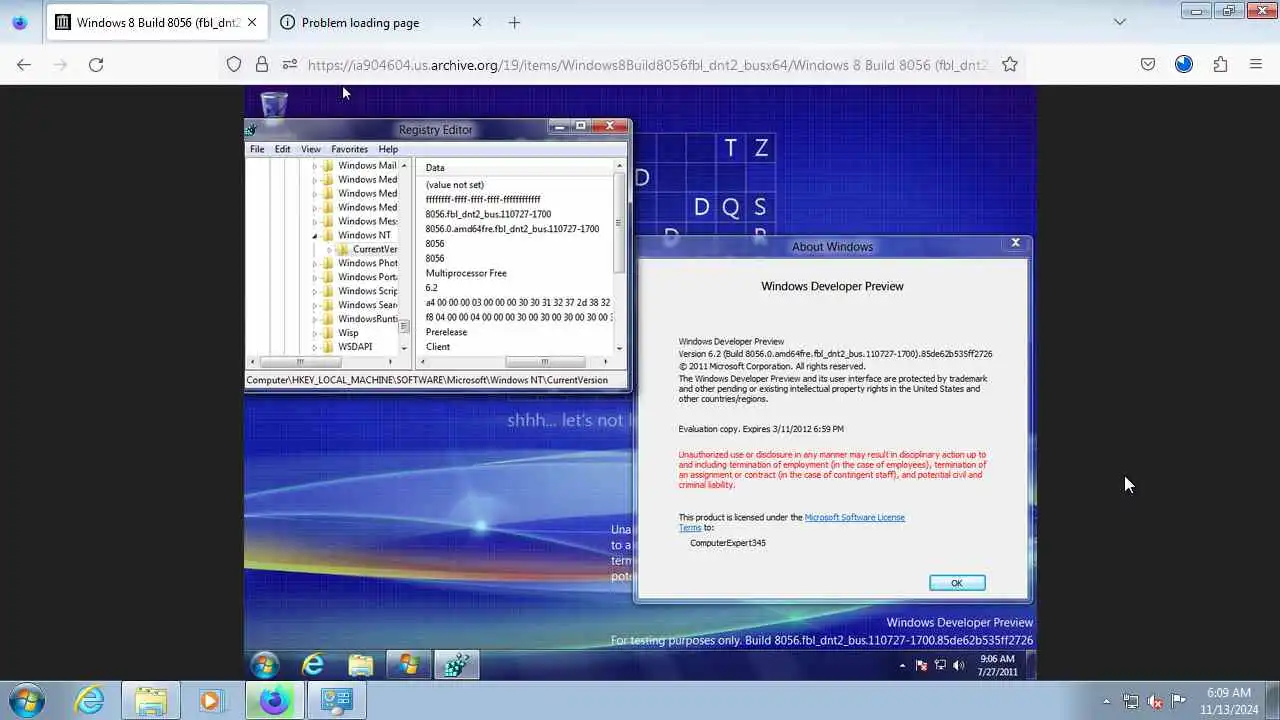Open the Start orb in the Windows 8 screenshot

265,665
